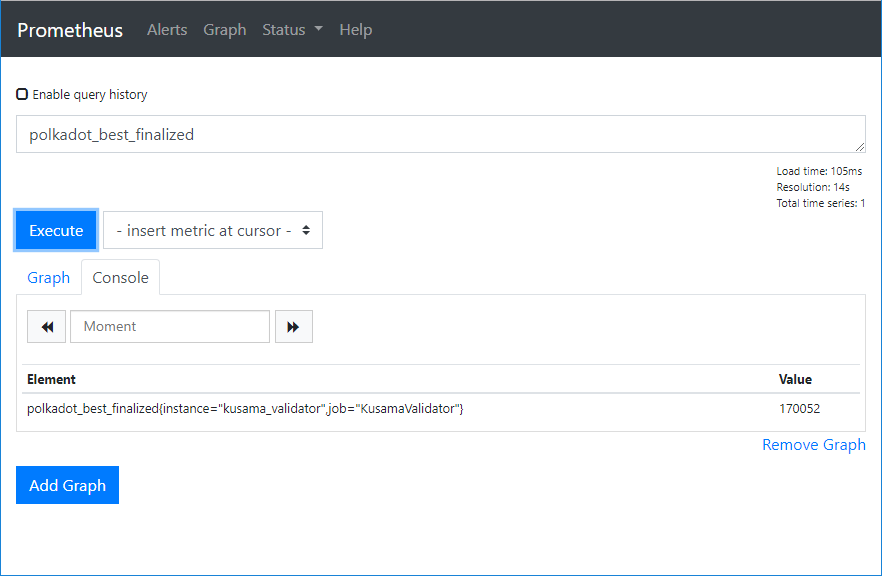
Task: Click the Enable query history label
Action: (x=90, y=94)
